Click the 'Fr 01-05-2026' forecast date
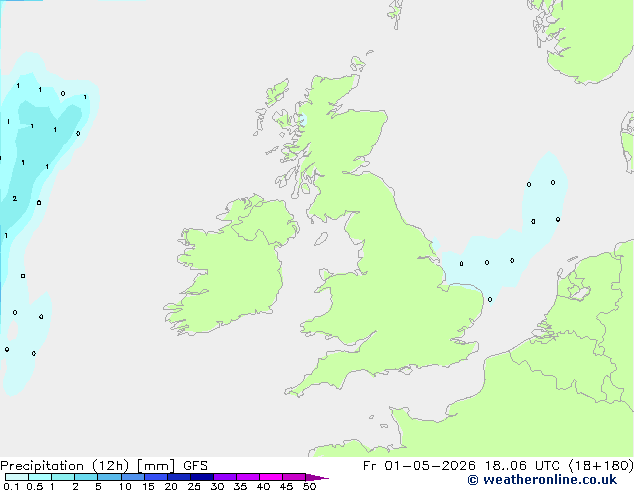Screen dimensions: 634x490 tap(419, 466)
